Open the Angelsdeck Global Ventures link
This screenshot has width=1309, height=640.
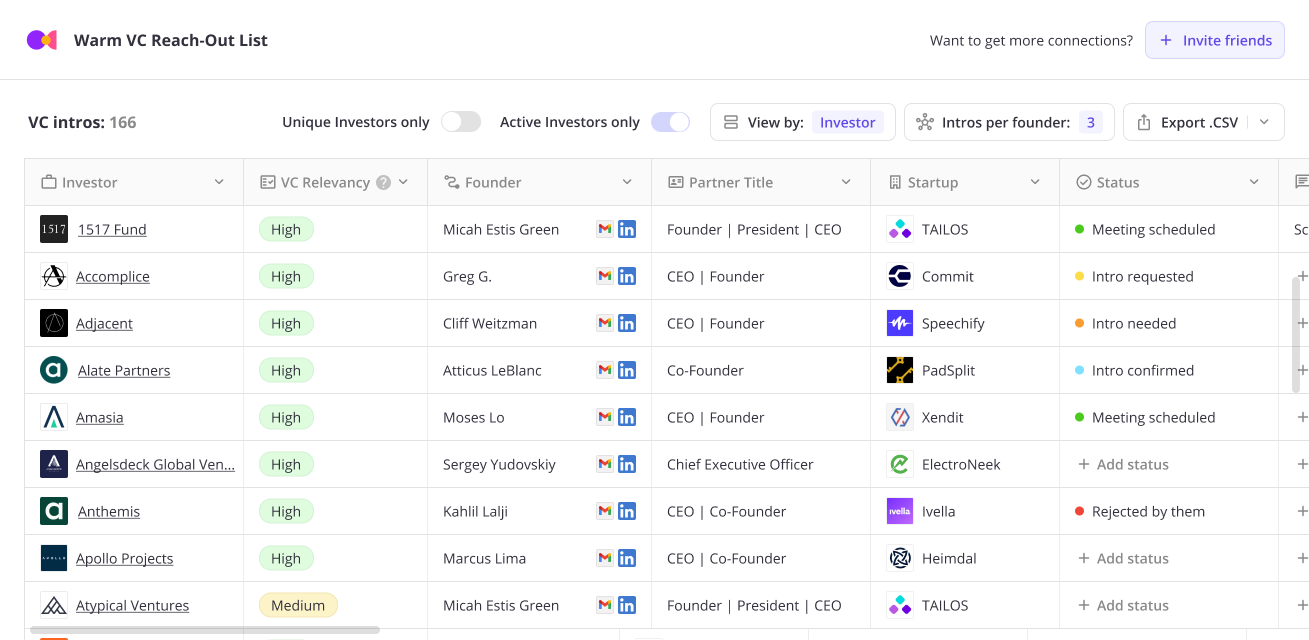coord(155,464)
